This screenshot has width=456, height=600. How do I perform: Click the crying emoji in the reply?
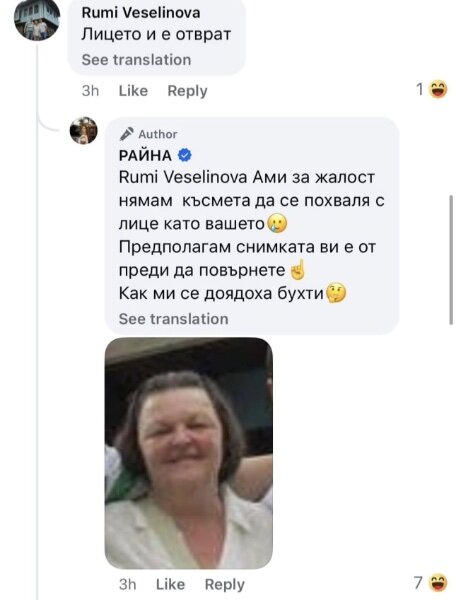pos(277,223)
